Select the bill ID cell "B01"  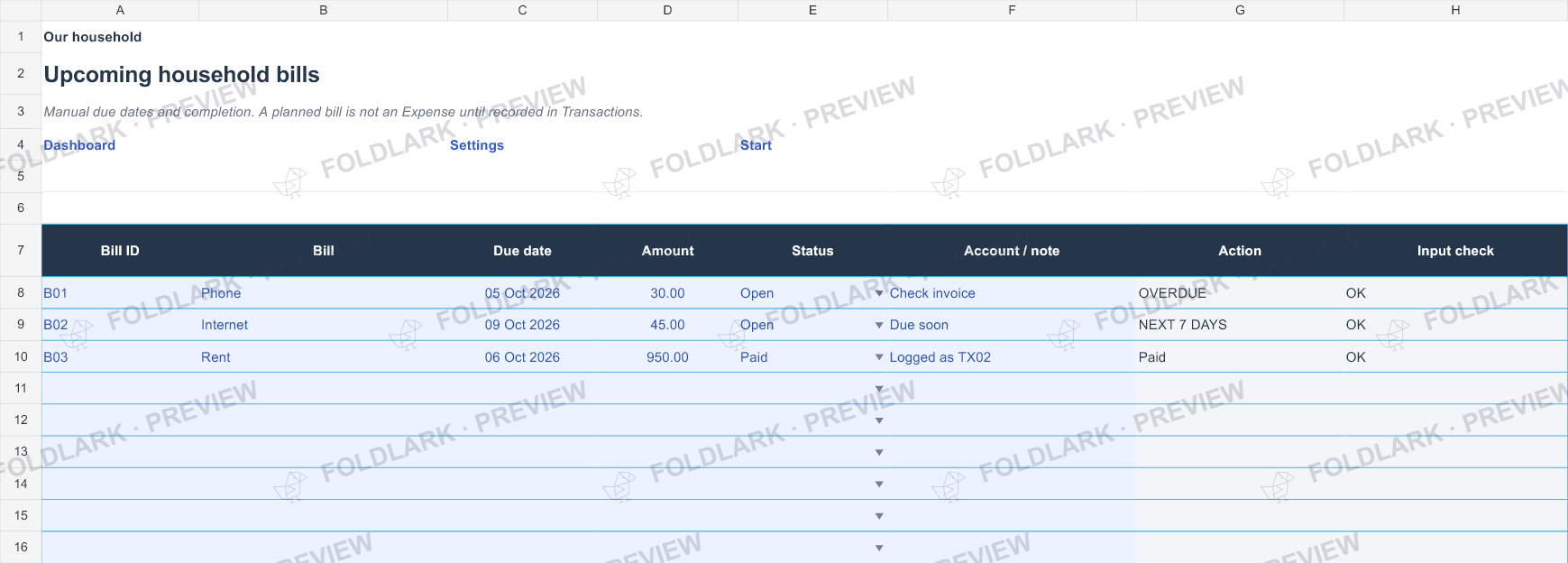coord(120,293)
